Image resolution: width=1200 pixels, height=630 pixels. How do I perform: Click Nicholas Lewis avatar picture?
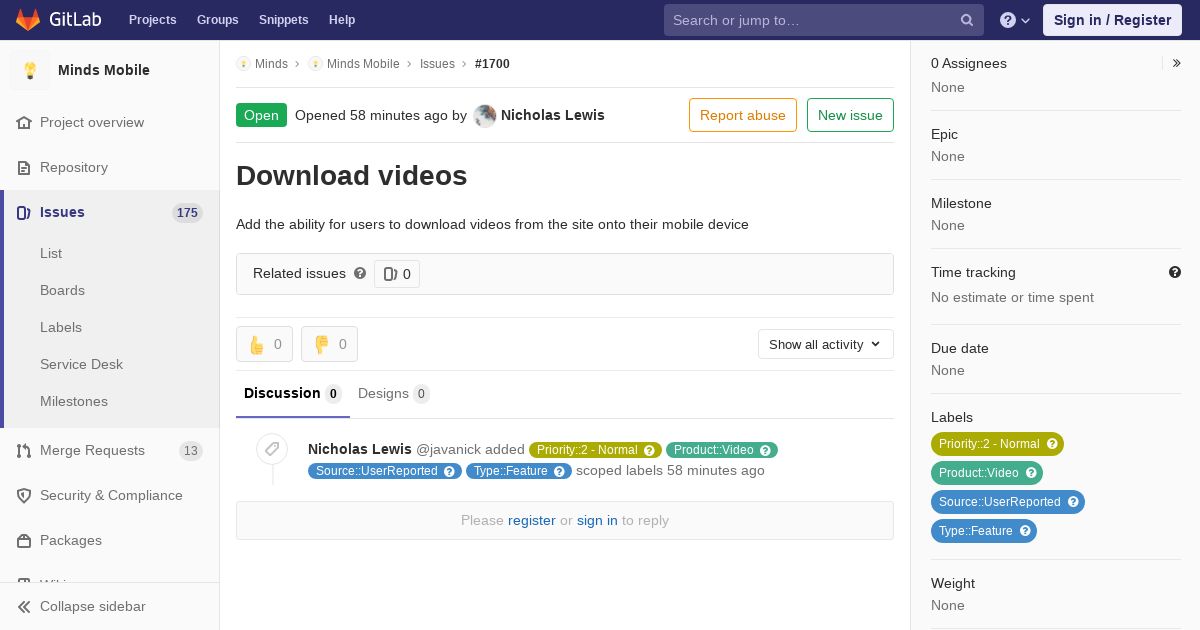(485, 115)
